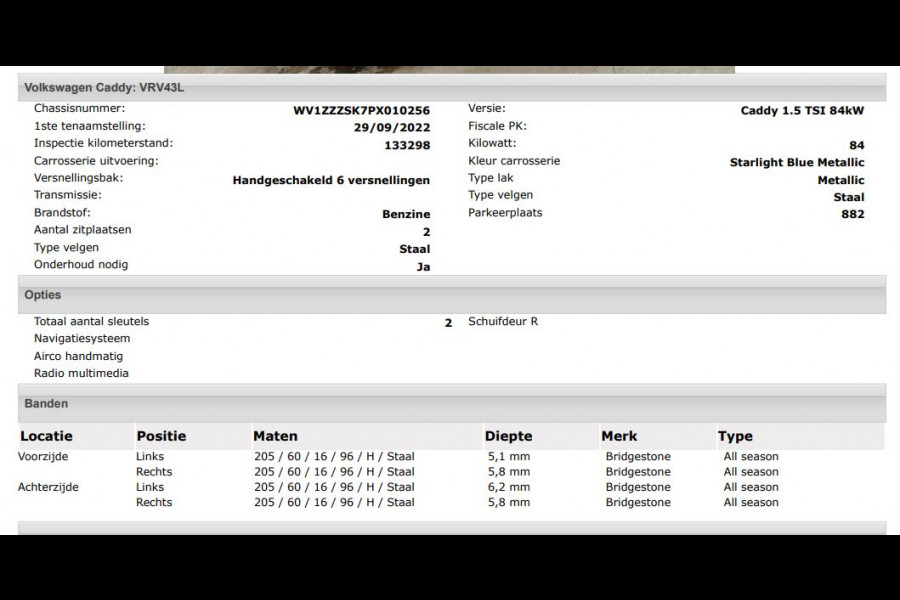Click the Airco handmatig option
Screen dimensions: 900x600
(x=79, y=356)
